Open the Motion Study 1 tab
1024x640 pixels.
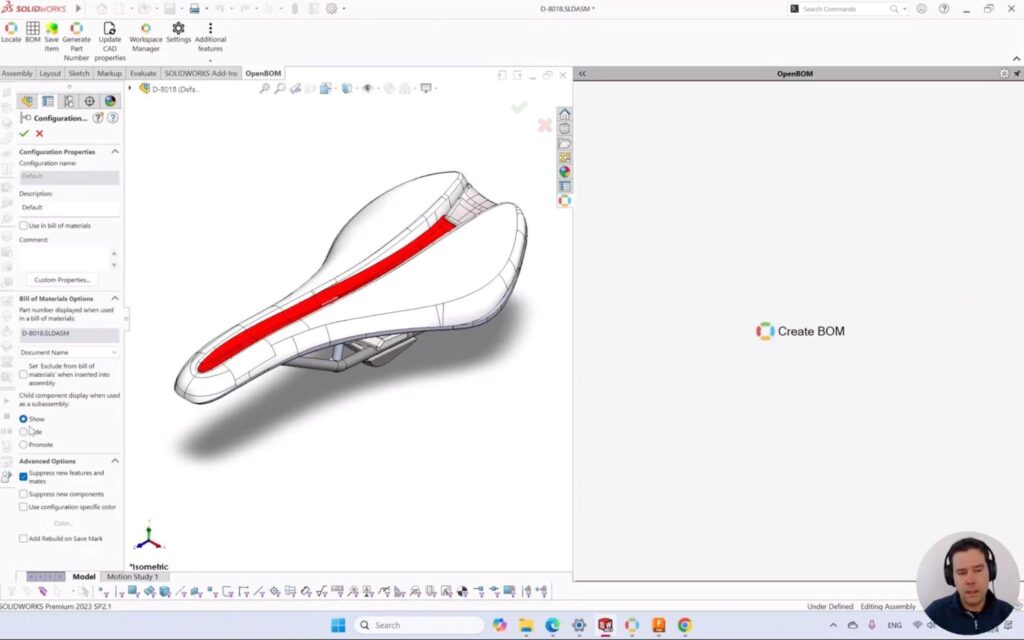[x=133, y=577]
